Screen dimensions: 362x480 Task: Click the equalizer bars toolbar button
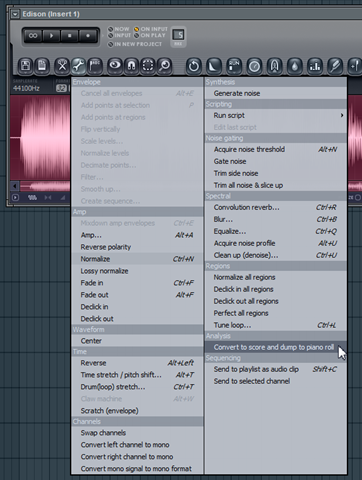tap(315, 66)
